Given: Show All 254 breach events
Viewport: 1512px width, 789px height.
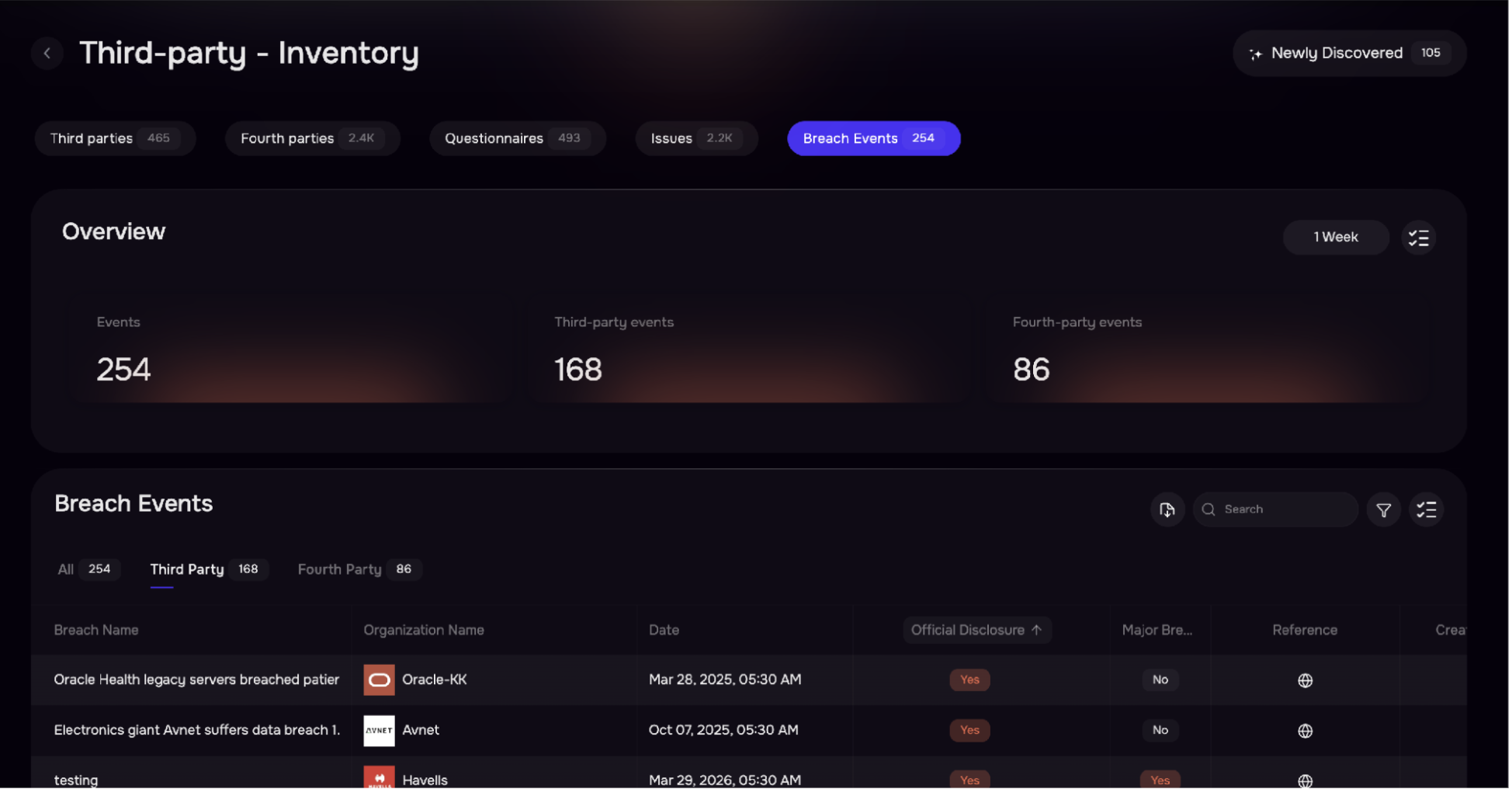Looking at the screenshot, I should (x=88, y=570).
